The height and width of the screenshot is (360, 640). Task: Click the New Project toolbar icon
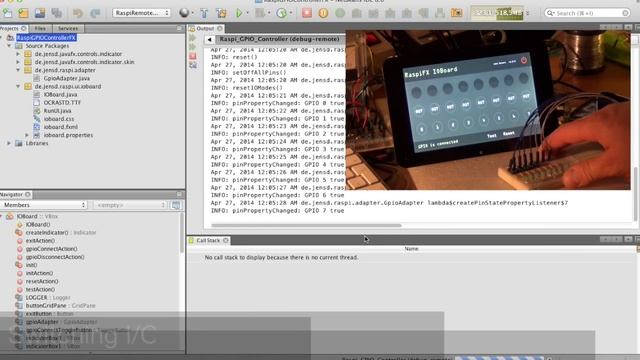click(x=23, y=13)
